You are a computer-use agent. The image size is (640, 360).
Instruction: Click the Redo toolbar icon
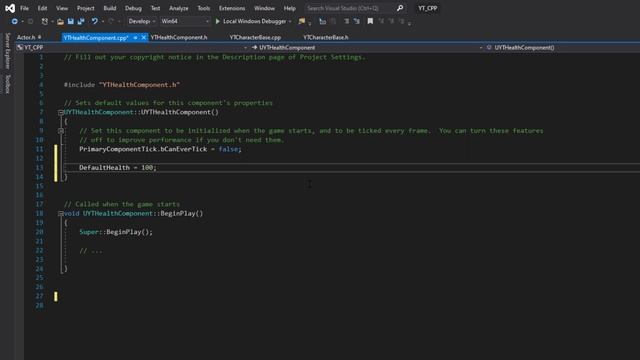(111, 21)
